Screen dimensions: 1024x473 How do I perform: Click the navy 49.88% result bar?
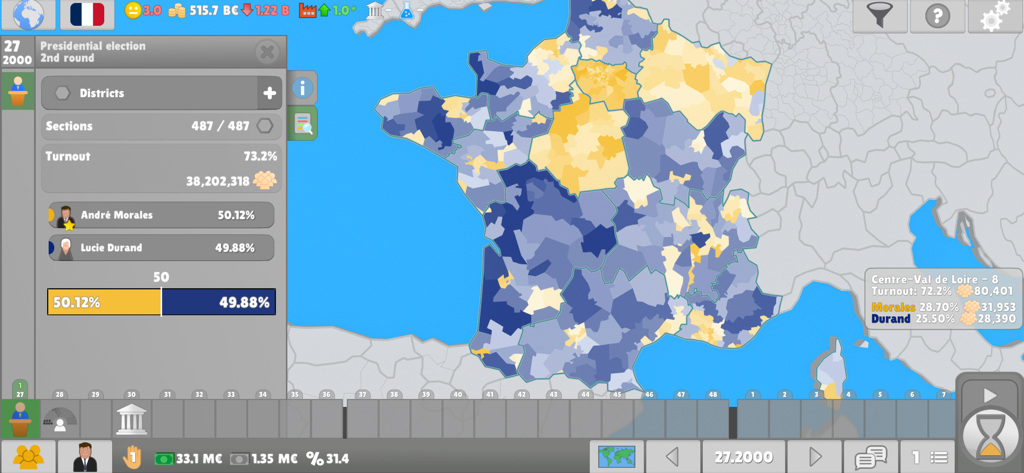(x=218, y=302)
